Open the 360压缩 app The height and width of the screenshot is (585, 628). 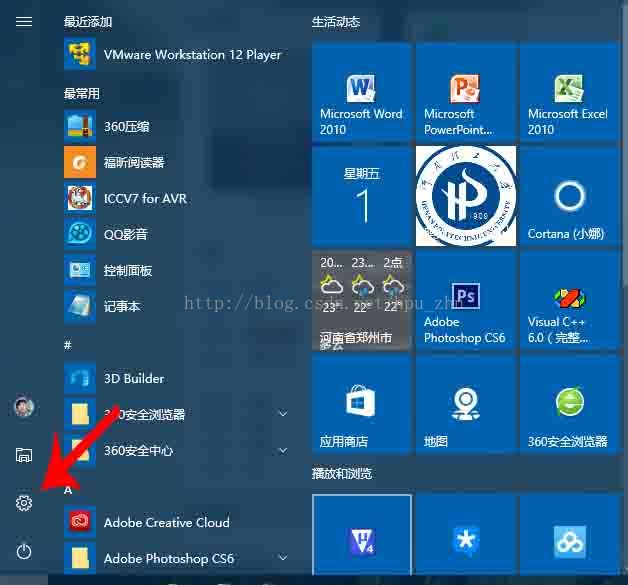tap(176, 127)
